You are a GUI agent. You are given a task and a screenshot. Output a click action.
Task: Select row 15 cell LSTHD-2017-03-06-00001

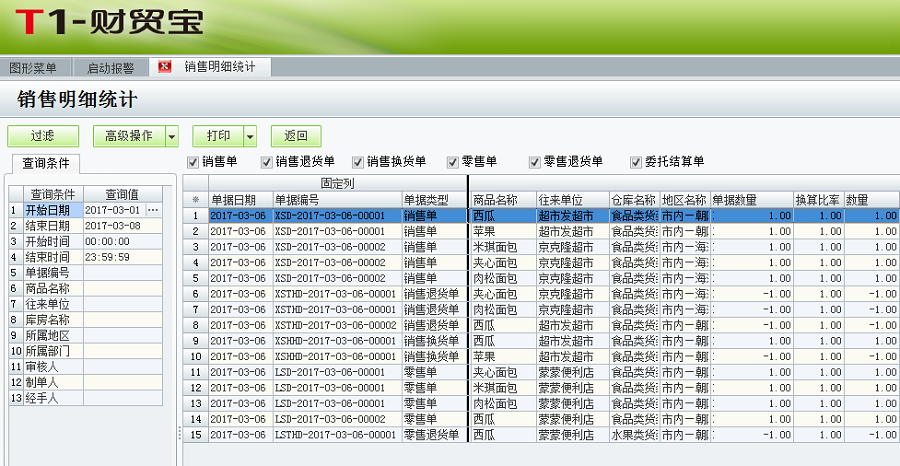pyautogui.click(x=338, y=434)
